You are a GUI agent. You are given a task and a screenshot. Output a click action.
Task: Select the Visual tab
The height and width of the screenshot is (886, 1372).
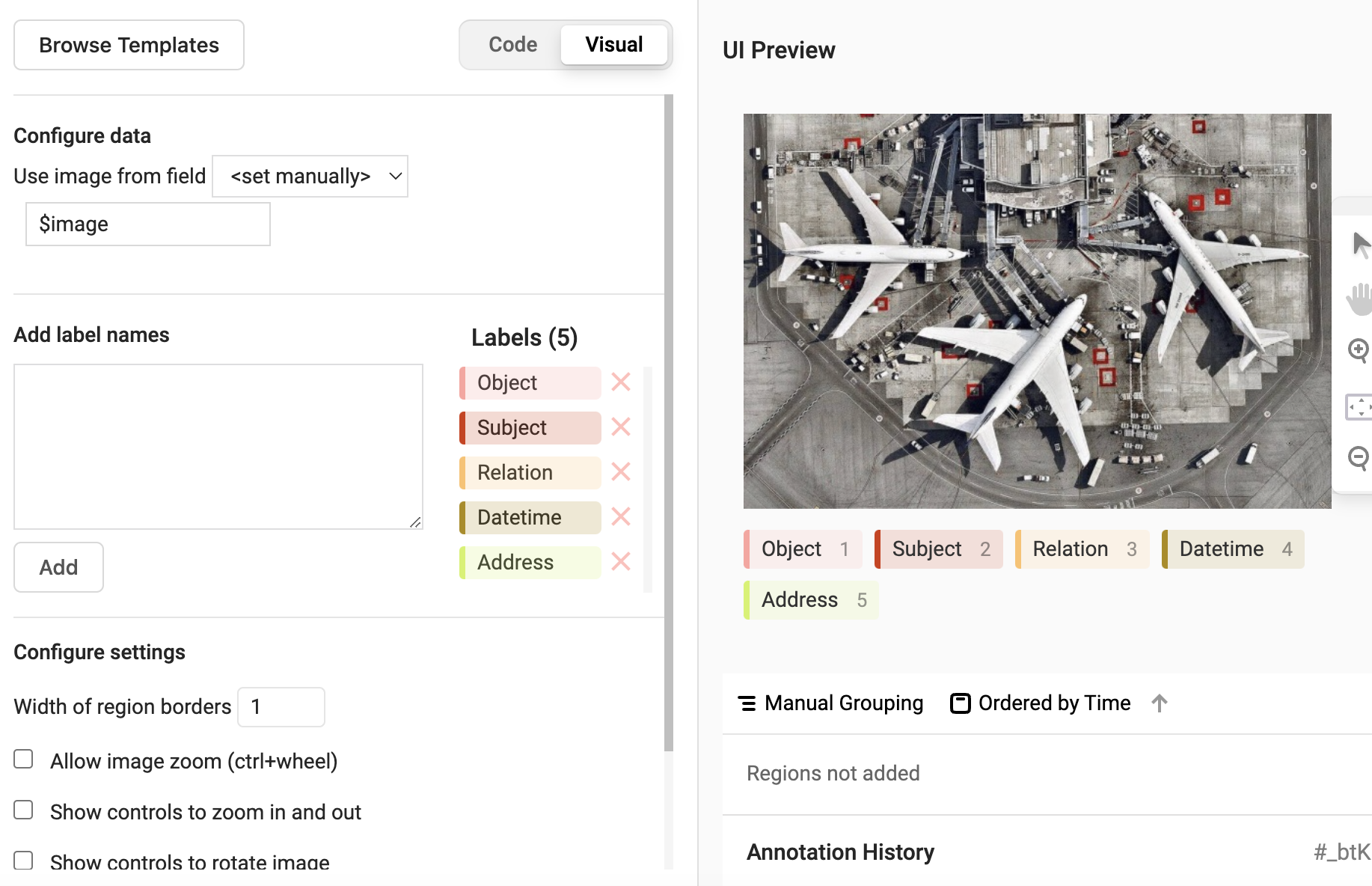click(613, 44)
